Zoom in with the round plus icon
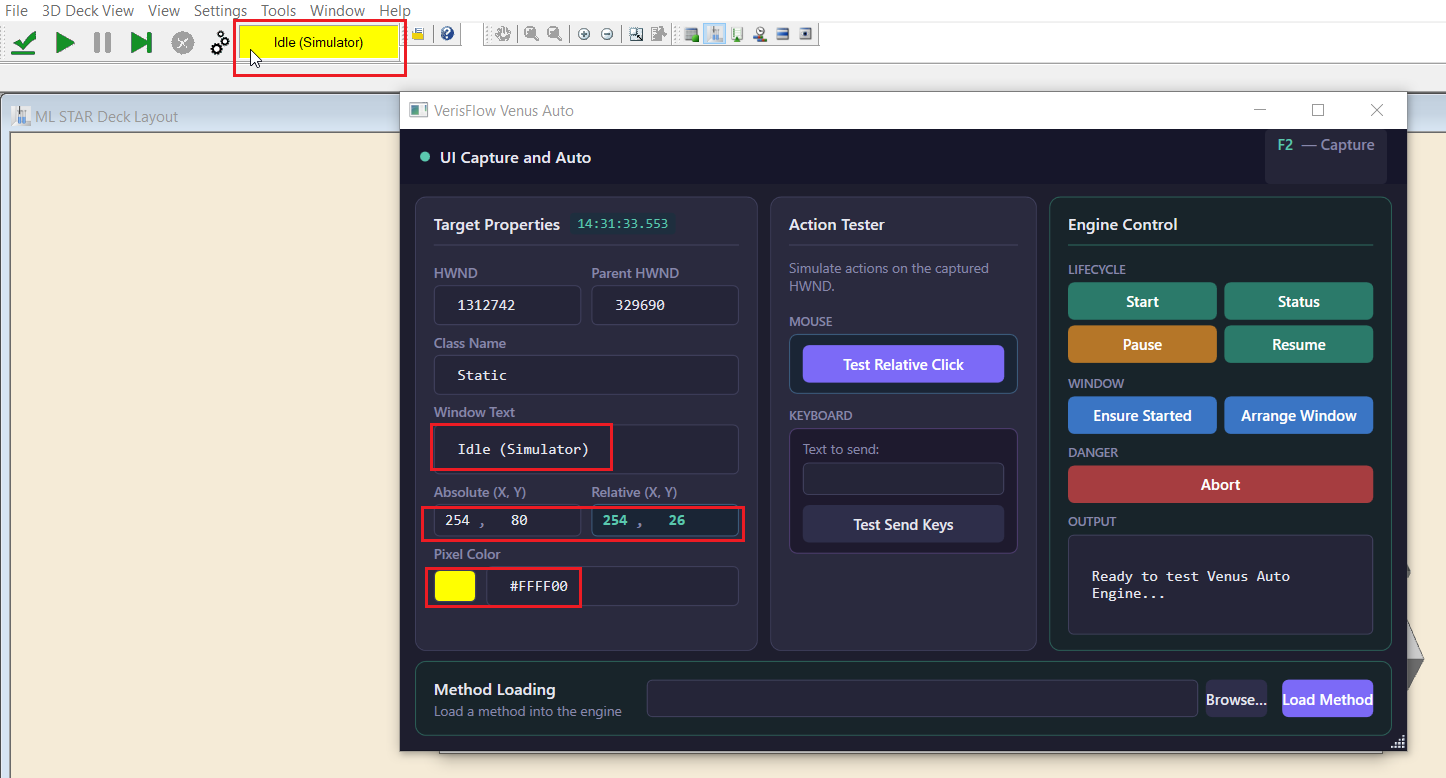 [x=584, y=34]
